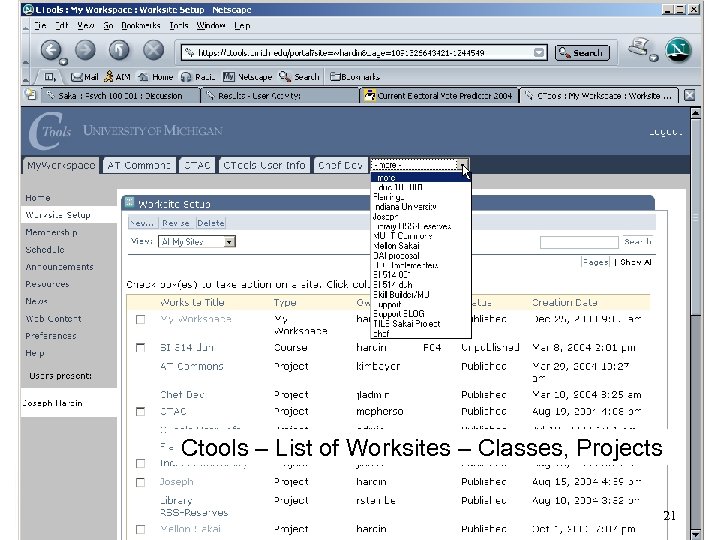720x540 pixels.
Task: Click the Reload page button
Action: coord(119,50)
